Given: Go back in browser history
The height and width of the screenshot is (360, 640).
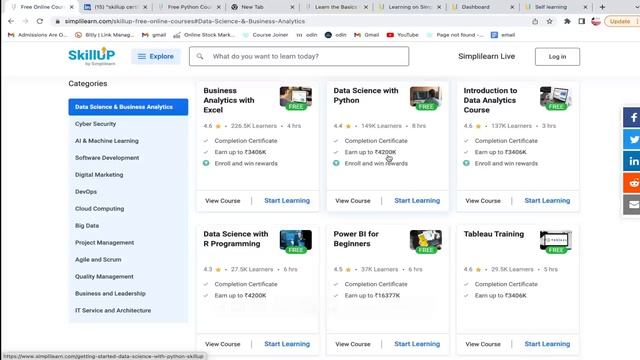Looking at the screenshot, I should tap(11, 21).
